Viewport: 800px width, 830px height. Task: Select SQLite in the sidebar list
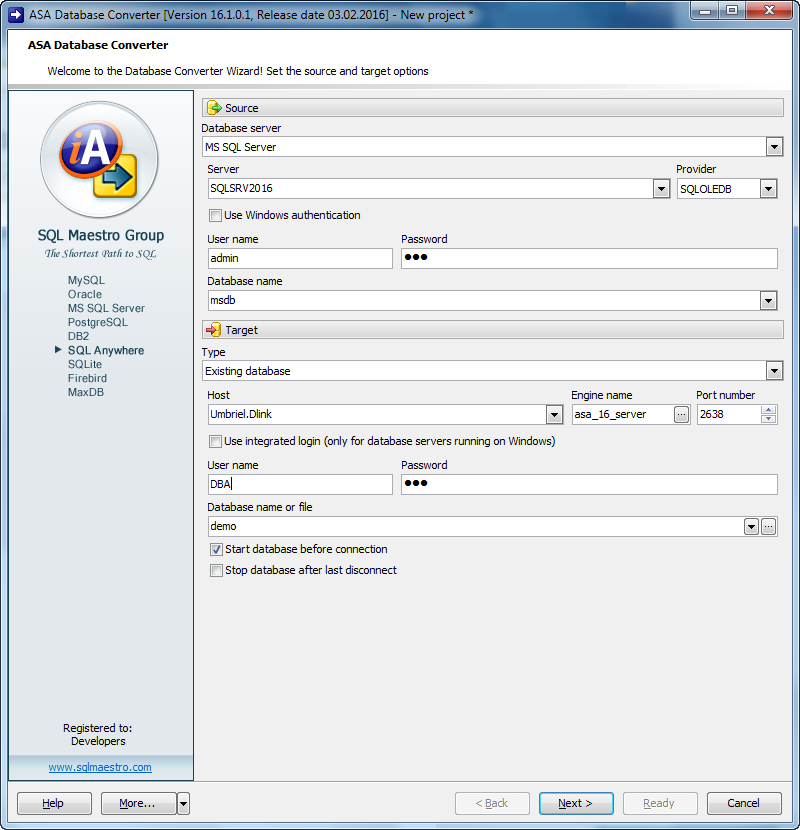pyautogui.click(x=86, y=364)
